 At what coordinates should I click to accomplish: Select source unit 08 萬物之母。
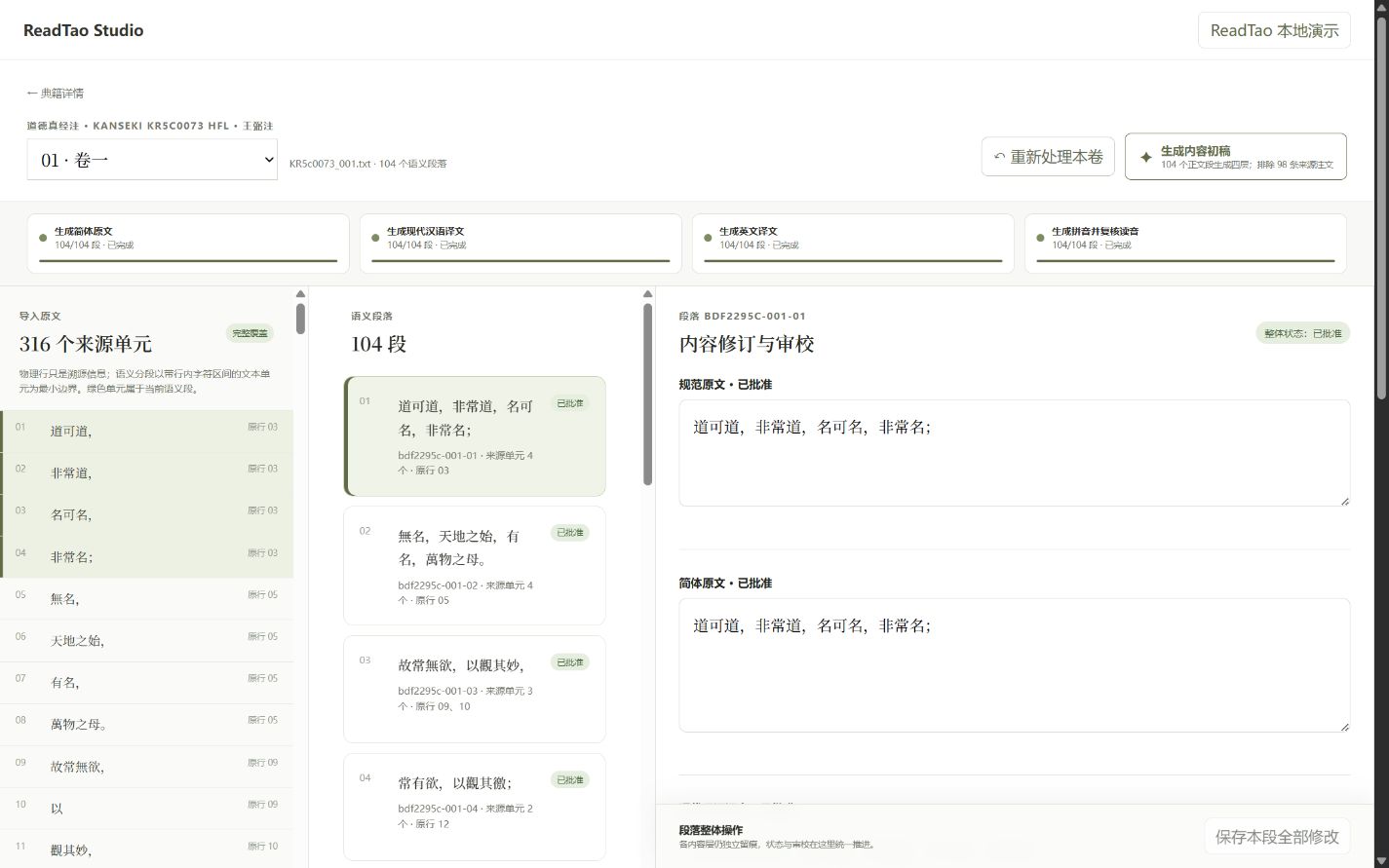point(146,724)
